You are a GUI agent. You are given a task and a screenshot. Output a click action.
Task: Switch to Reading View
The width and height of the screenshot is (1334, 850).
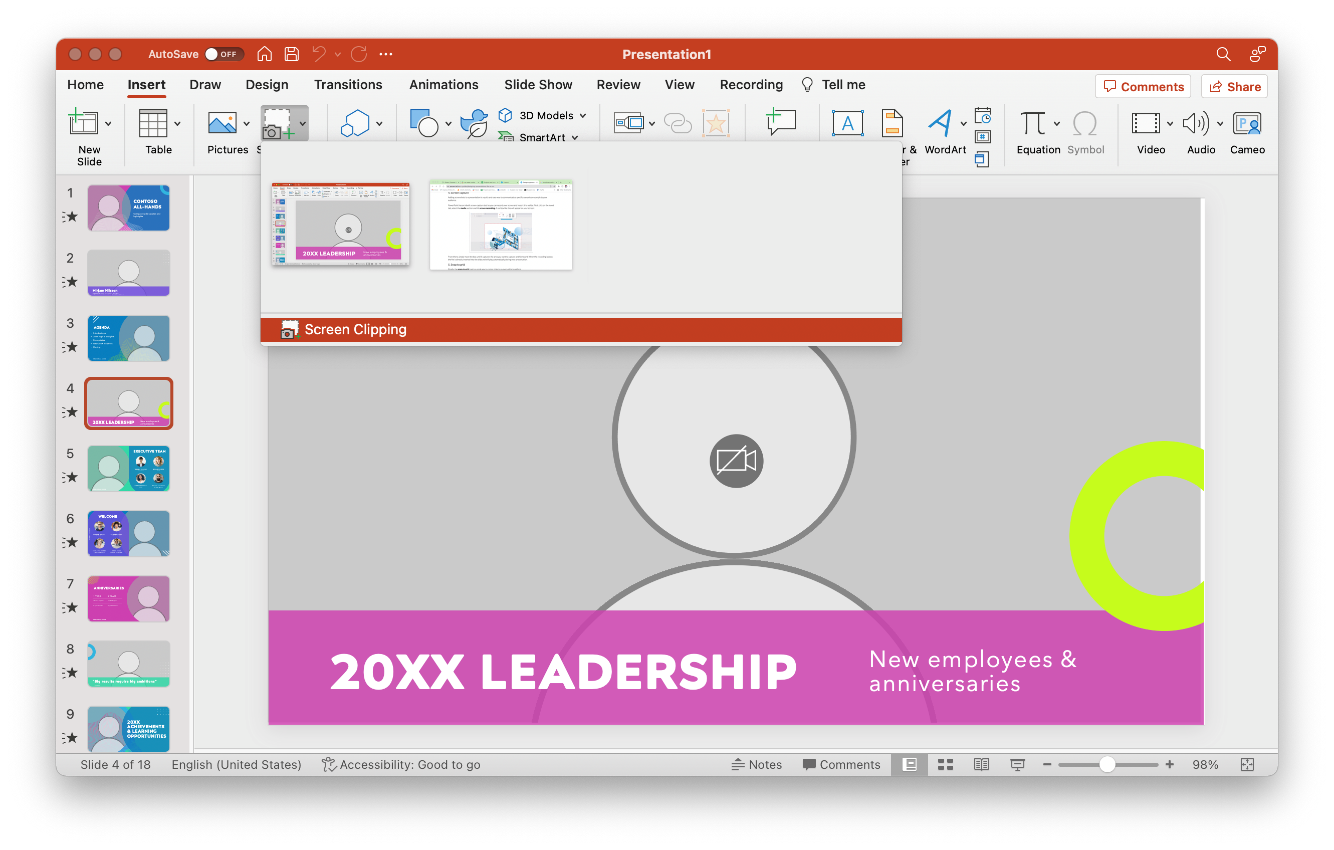click(x=981, y=764)
